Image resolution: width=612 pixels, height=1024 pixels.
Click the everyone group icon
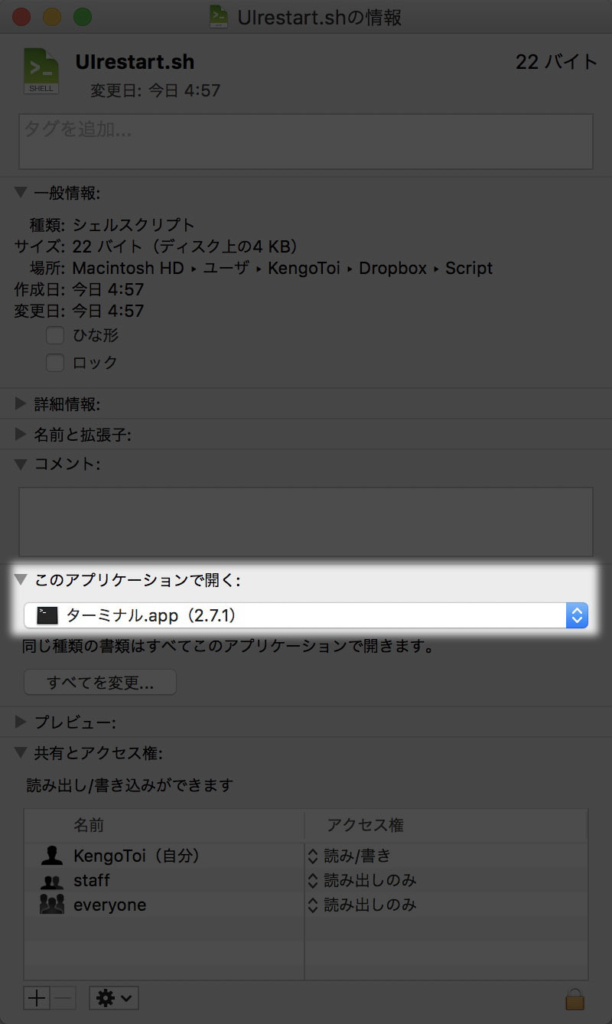(x=52, y=904)
